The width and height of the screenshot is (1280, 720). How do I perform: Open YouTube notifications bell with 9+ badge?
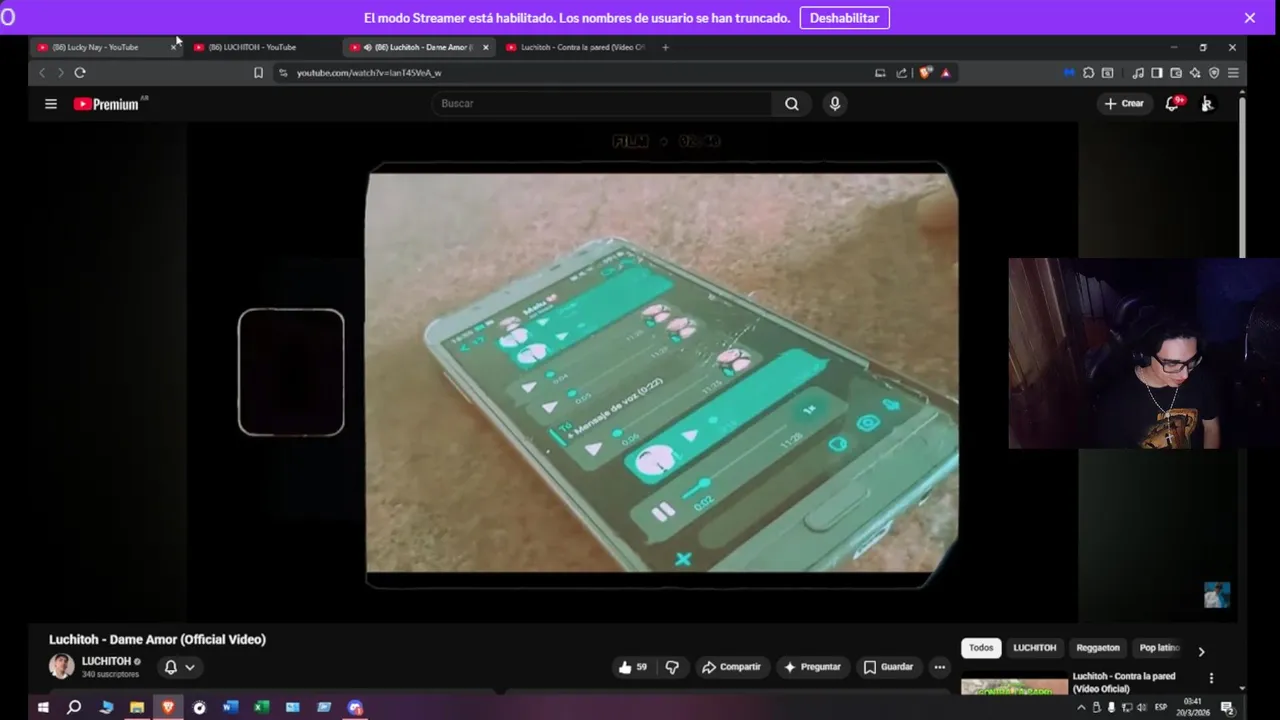1173,103
